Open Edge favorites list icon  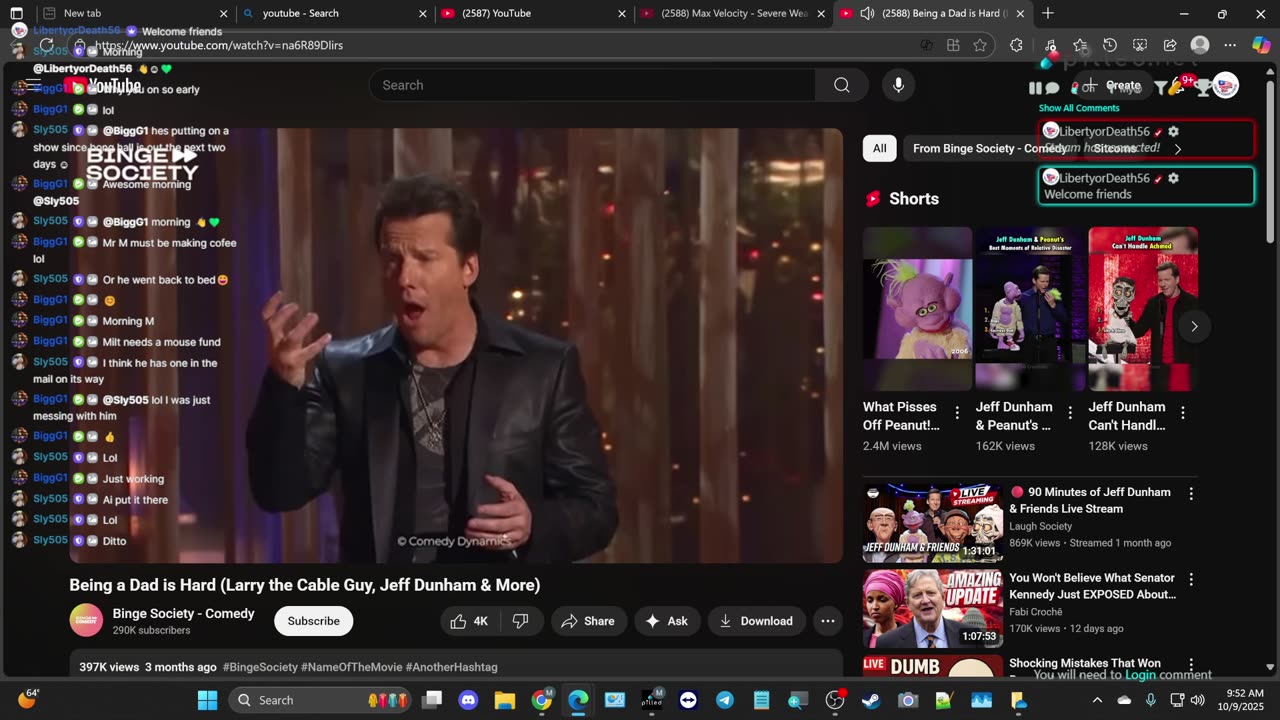tap(1080, 45)
